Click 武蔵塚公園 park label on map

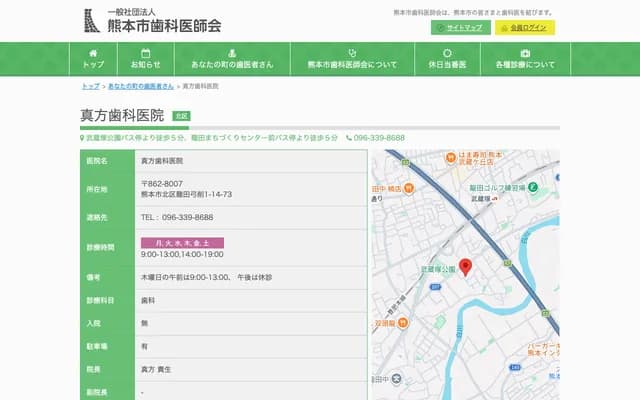[x=437, y=269]
